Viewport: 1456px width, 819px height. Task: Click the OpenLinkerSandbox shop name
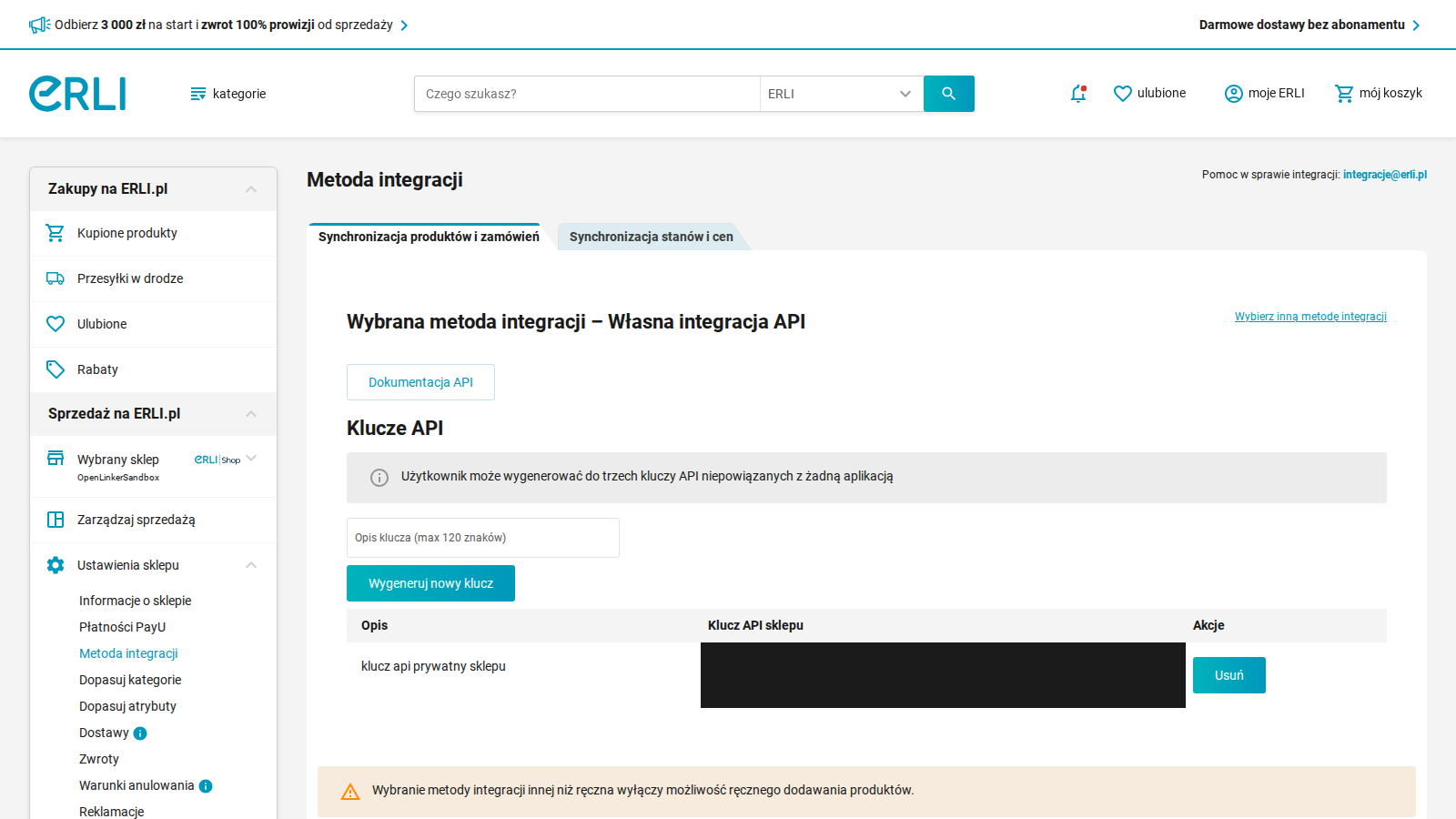tap(118, 478)
